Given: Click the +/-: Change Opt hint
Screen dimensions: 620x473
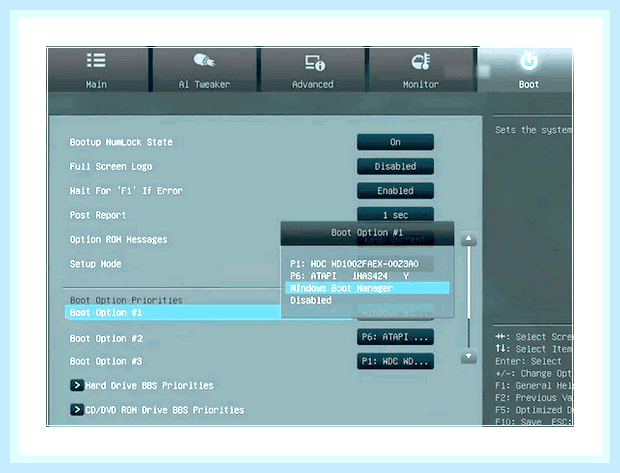Looking at the screenshot, I should pyautogui.click(x=533, y=373).
